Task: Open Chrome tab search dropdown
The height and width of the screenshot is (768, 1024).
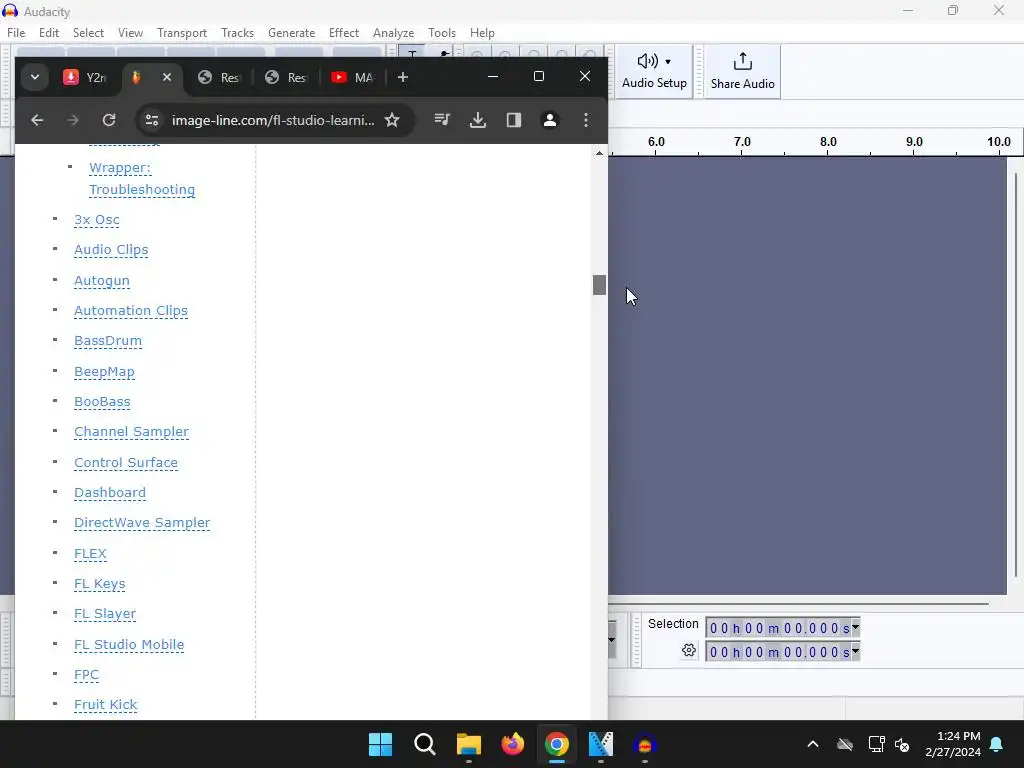Action: click(x=35, y=77)
